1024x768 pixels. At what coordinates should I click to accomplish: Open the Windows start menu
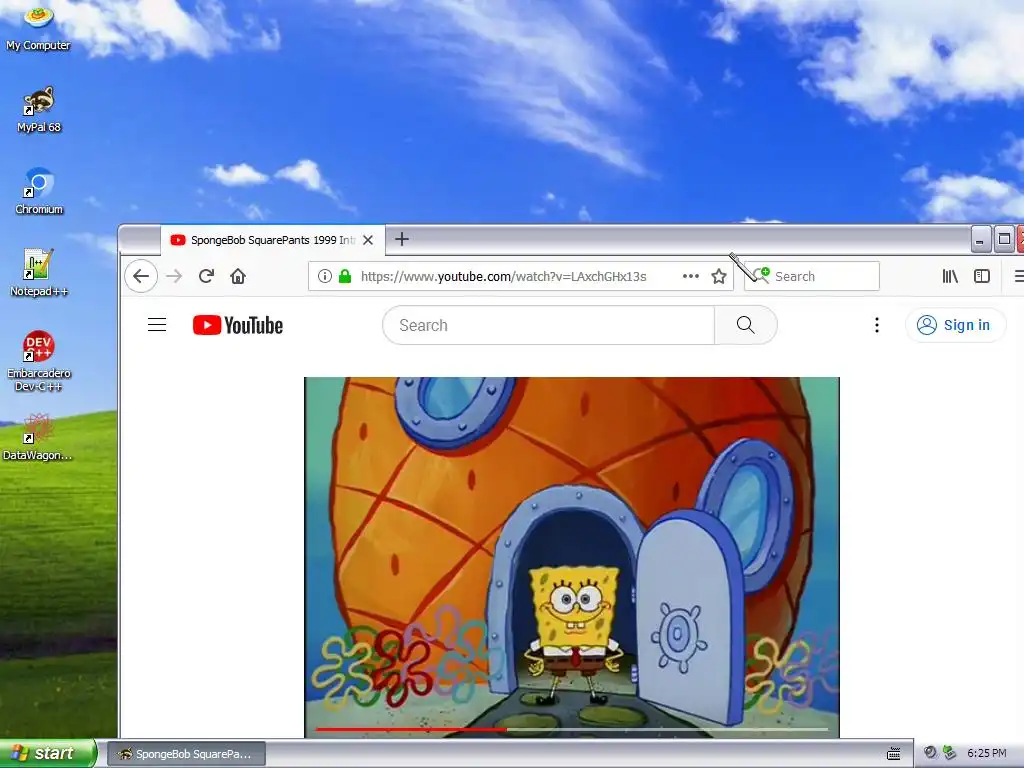(x=47, y=753)
